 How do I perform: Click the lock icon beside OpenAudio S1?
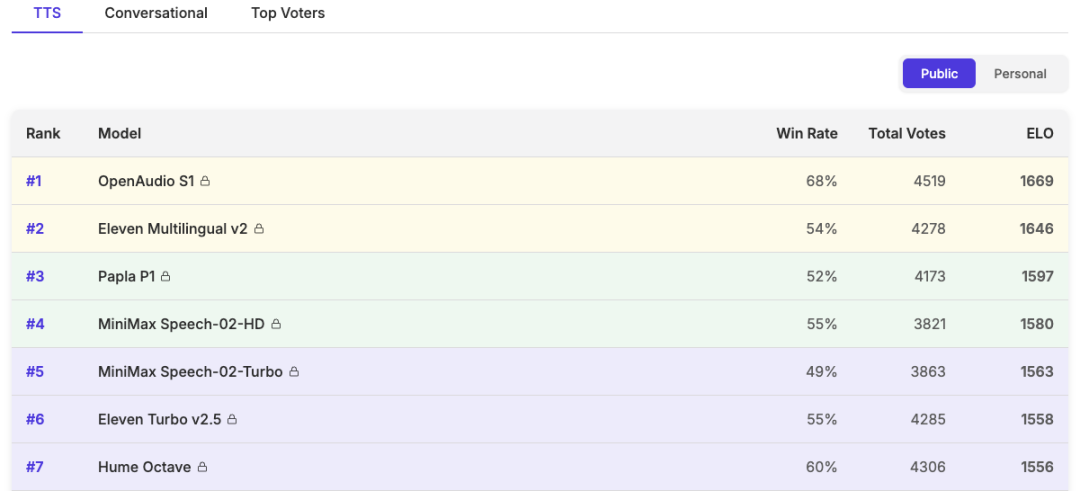(x=205, y=181)
